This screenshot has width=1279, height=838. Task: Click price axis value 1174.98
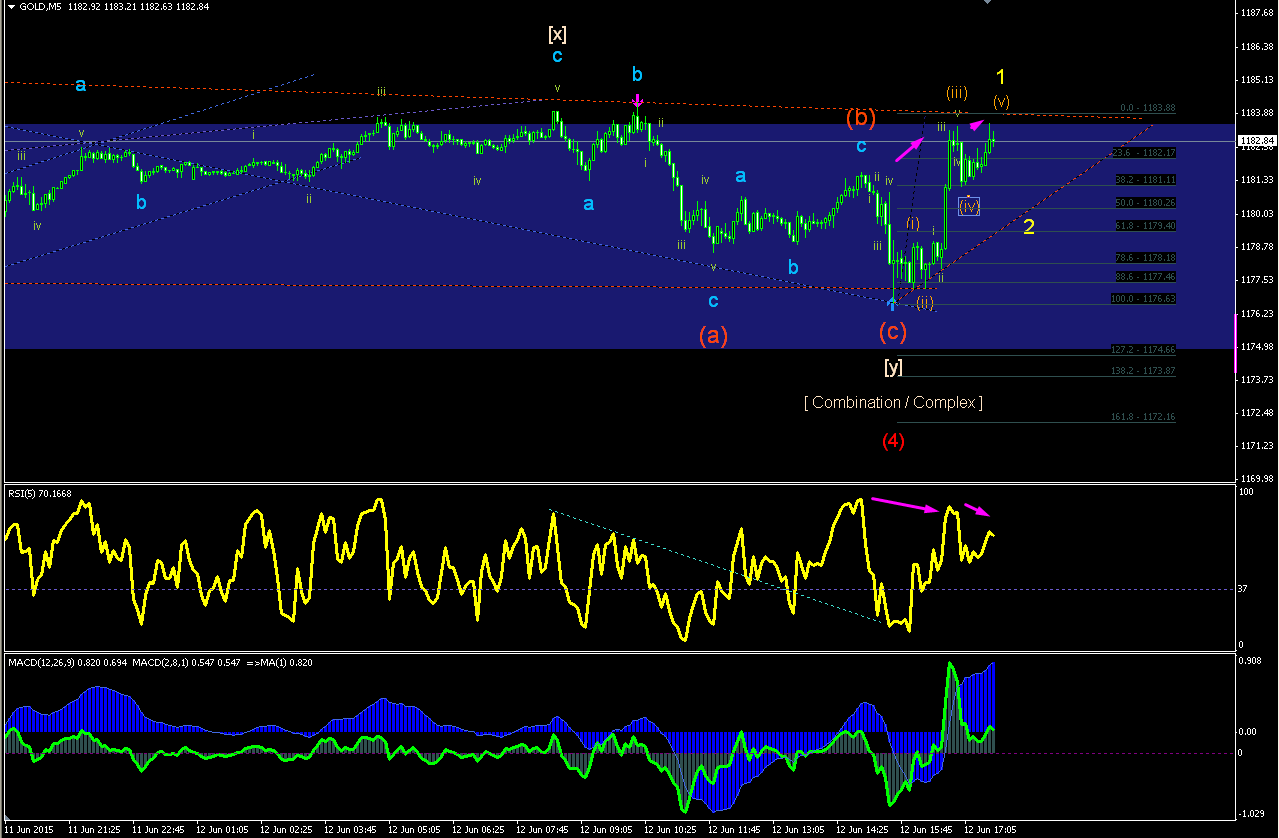[1256, 347]
